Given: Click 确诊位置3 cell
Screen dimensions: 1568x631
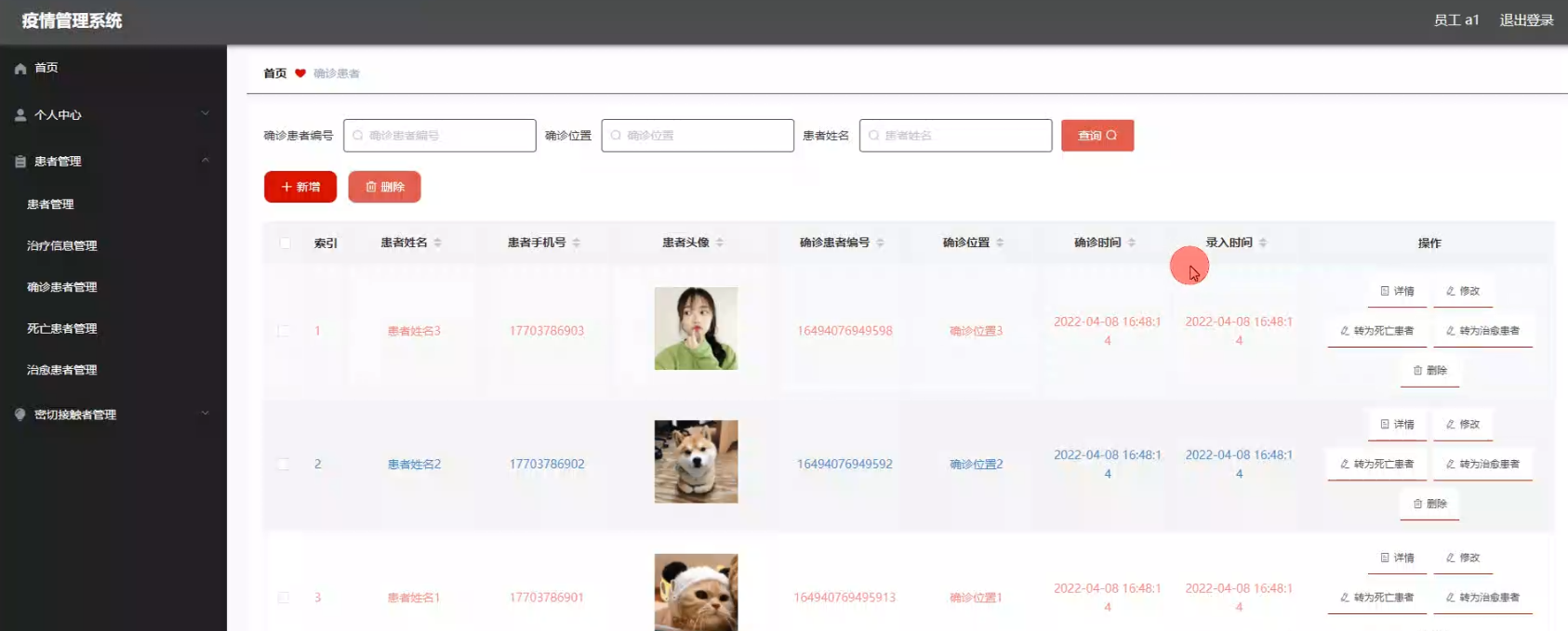Looking at the screenshot, I should click(x=977, y=331).
